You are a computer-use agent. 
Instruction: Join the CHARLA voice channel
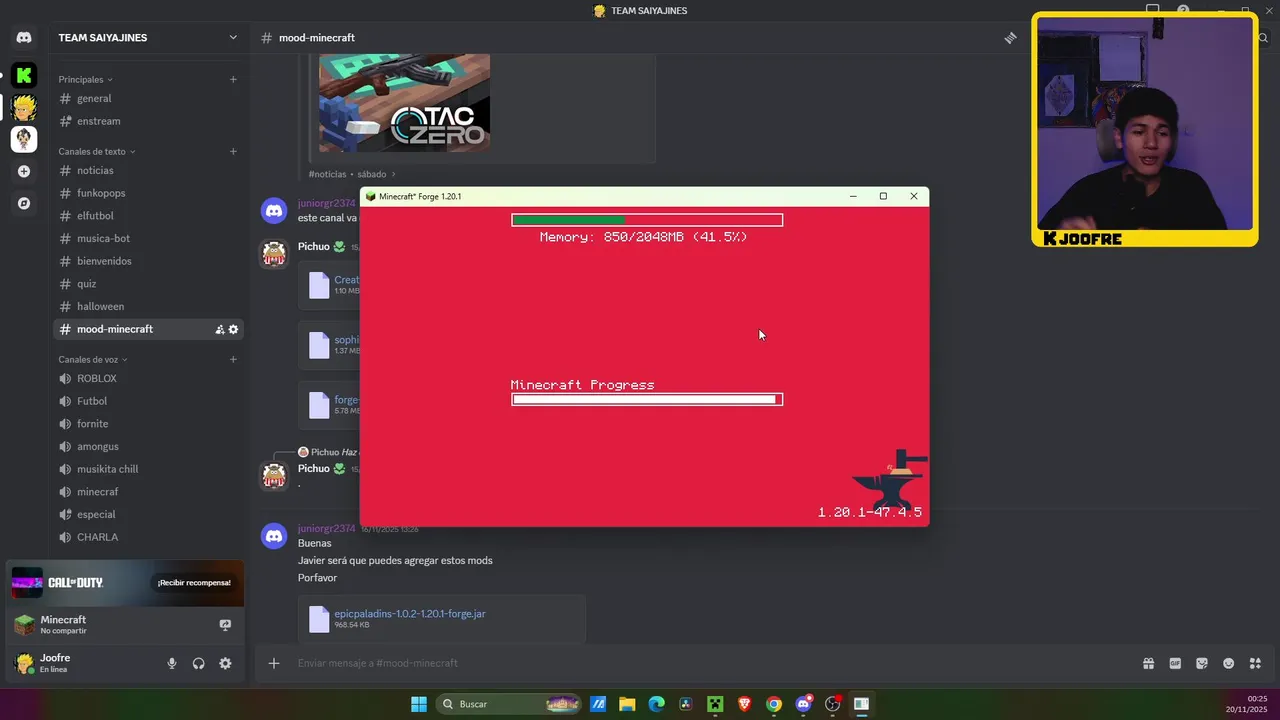[x=148, y=537]
